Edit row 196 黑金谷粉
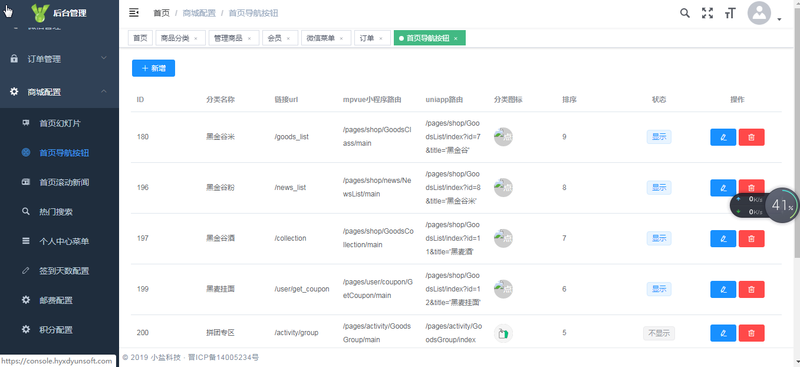800x367 pixels. pos(723,187)
